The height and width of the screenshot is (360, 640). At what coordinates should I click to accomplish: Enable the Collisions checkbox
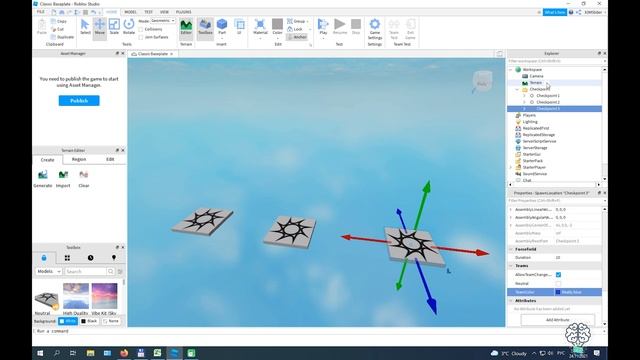pos(141,29)
